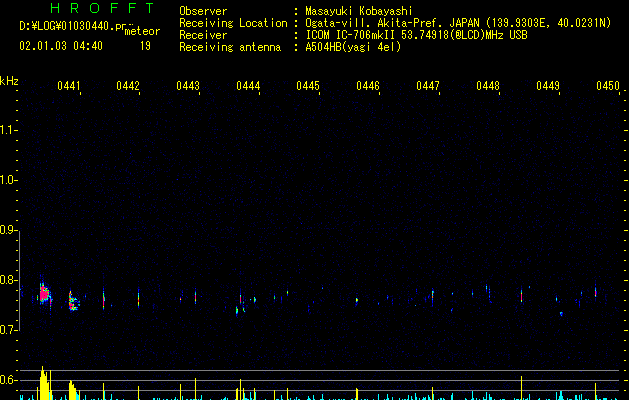Screen dimensions: 629x400
Task: Click the 0441 time marker
Action: (69, 86)
